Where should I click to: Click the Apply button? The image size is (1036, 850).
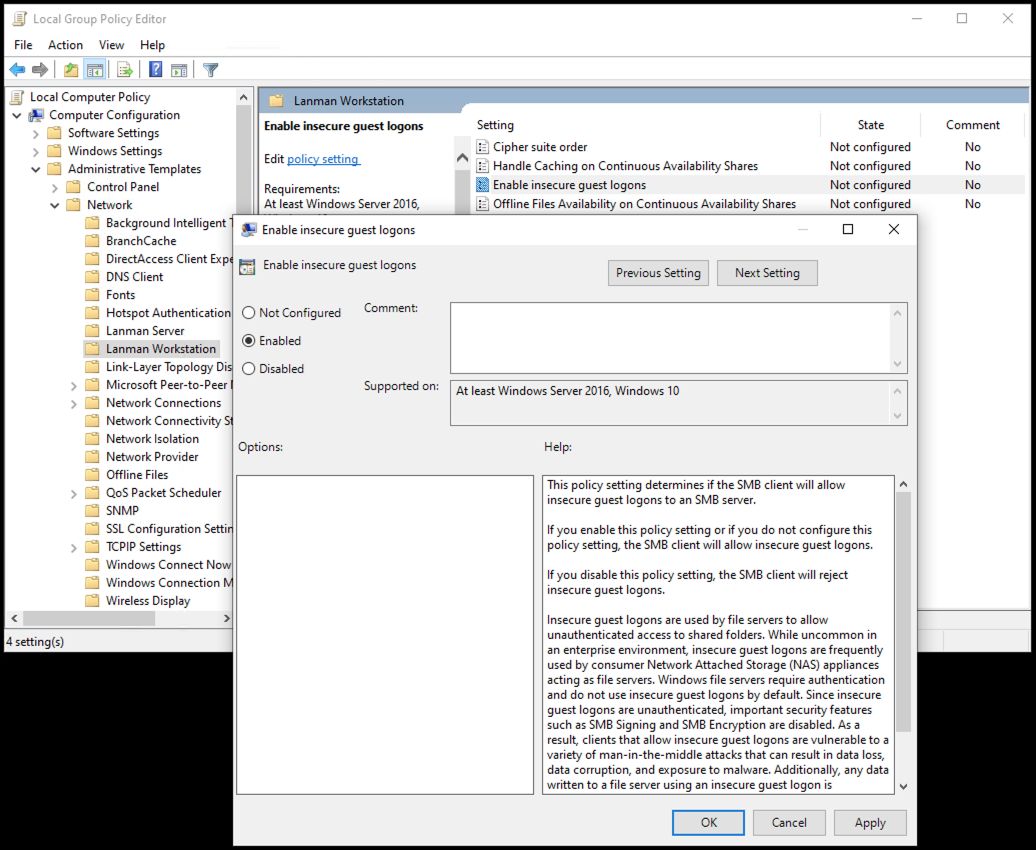coord(870,822)
